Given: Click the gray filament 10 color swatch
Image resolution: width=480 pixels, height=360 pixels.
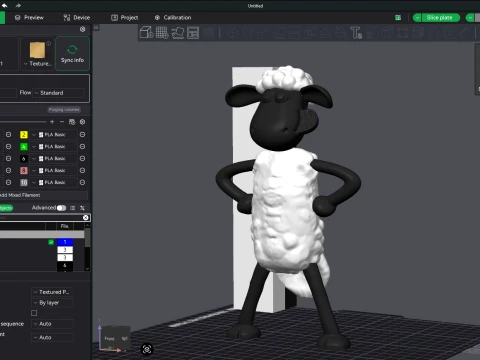Looking at the screenshot, I should tap(24, 182).
